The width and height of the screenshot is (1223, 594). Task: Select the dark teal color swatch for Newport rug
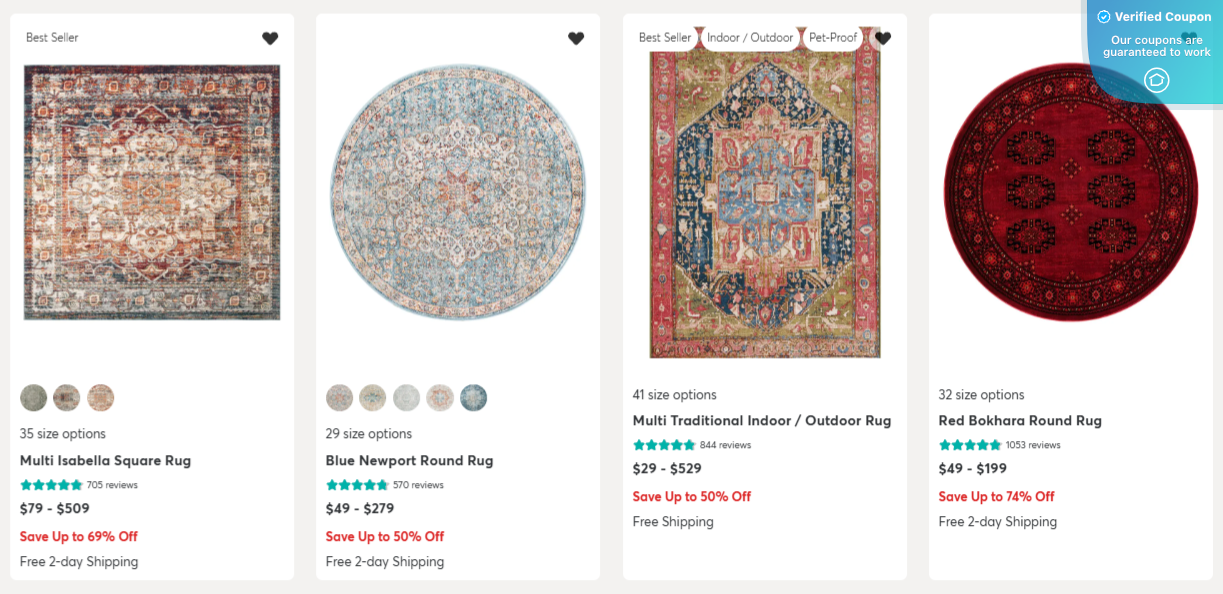click(473, 397)
